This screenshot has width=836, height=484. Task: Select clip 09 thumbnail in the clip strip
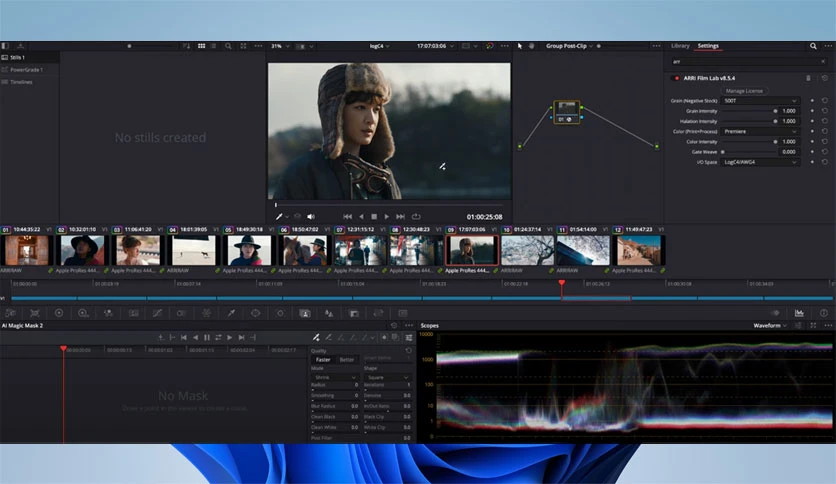tap(471, 250)
